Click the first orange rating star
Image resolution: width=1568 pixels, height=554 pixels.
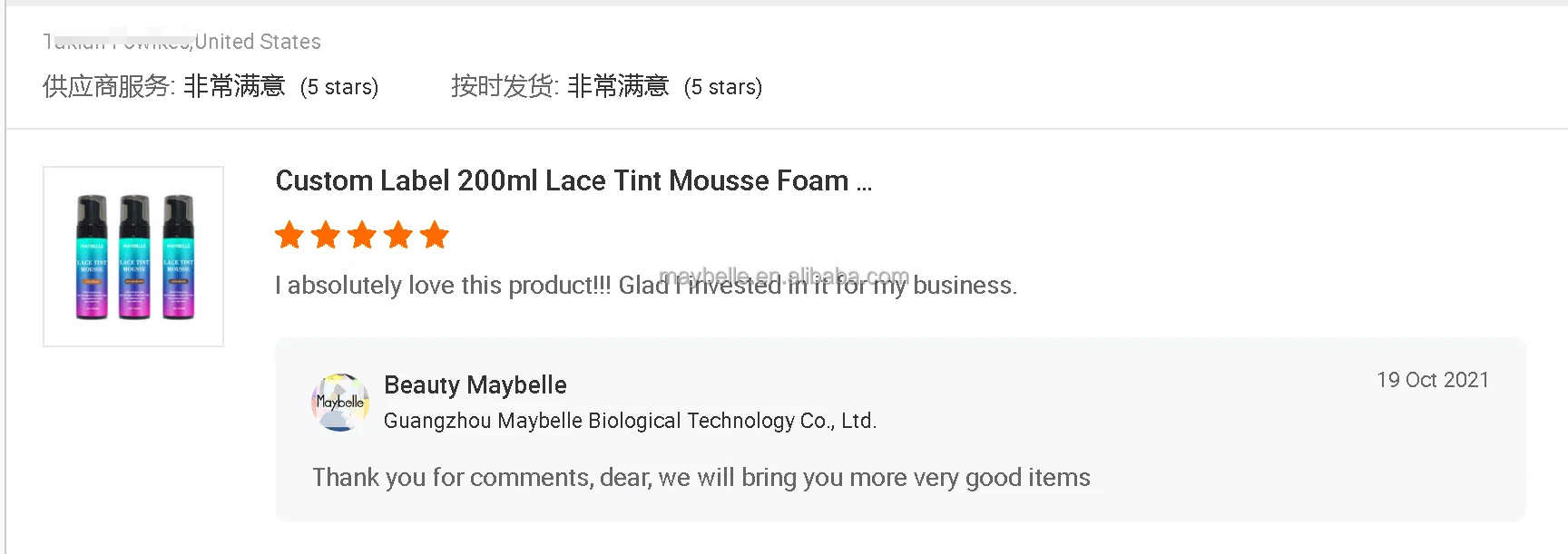(x=289, y=235)
